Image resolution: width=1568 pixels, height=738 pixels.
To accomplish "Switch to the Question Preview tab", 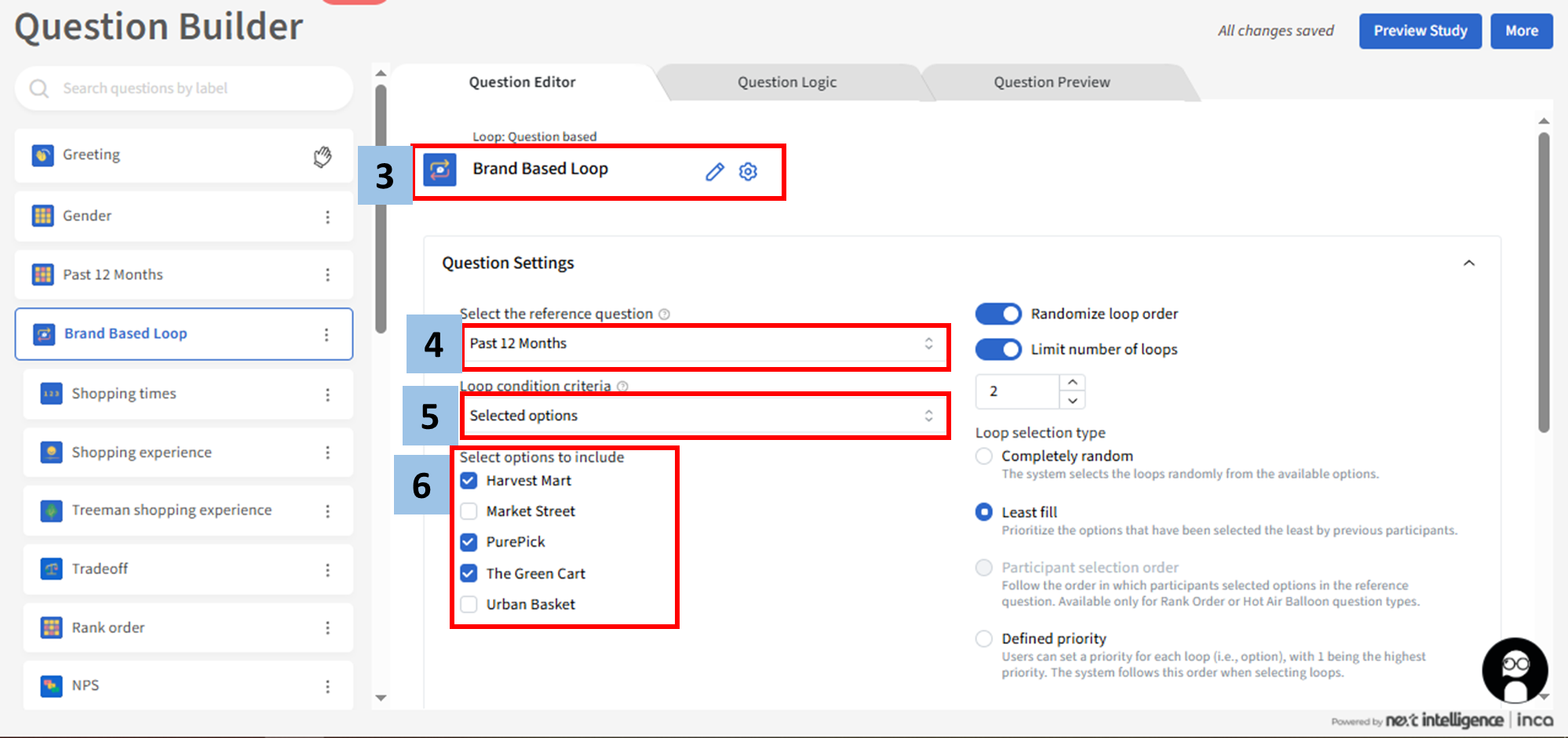I will (1051, 82).
